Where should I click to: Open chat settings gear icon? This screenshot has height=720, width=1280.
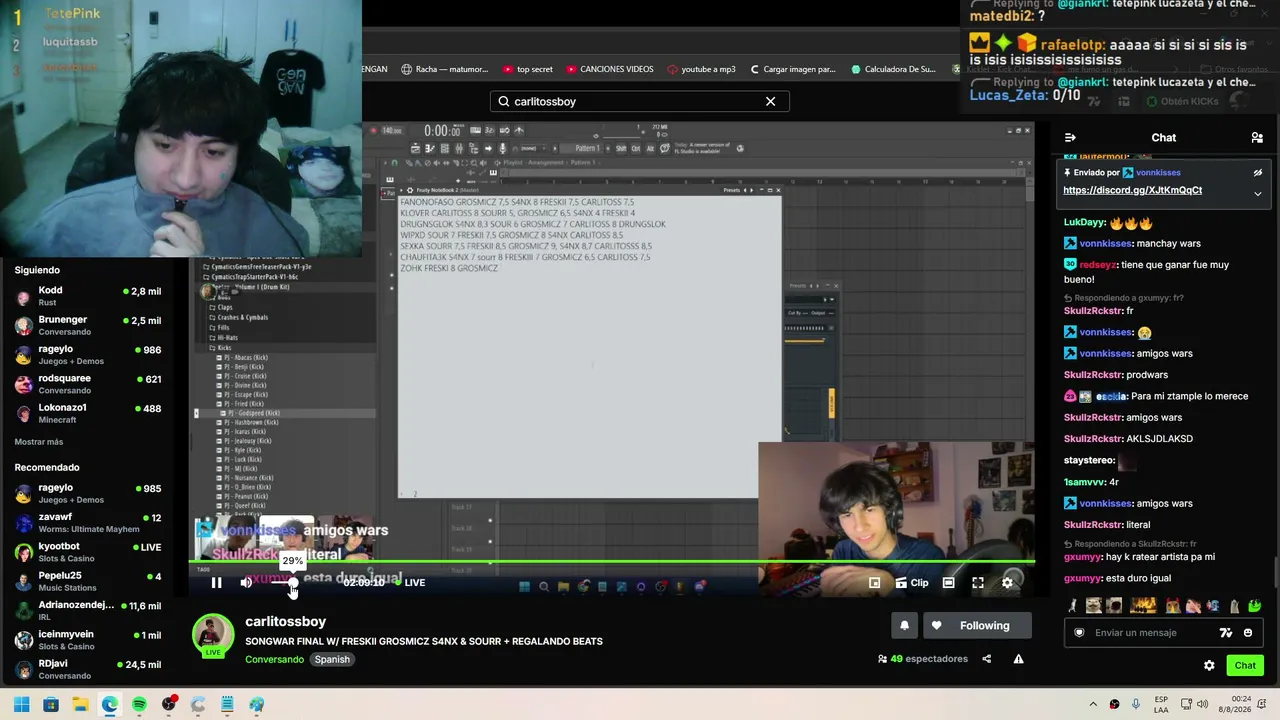tap(1209, 665)
